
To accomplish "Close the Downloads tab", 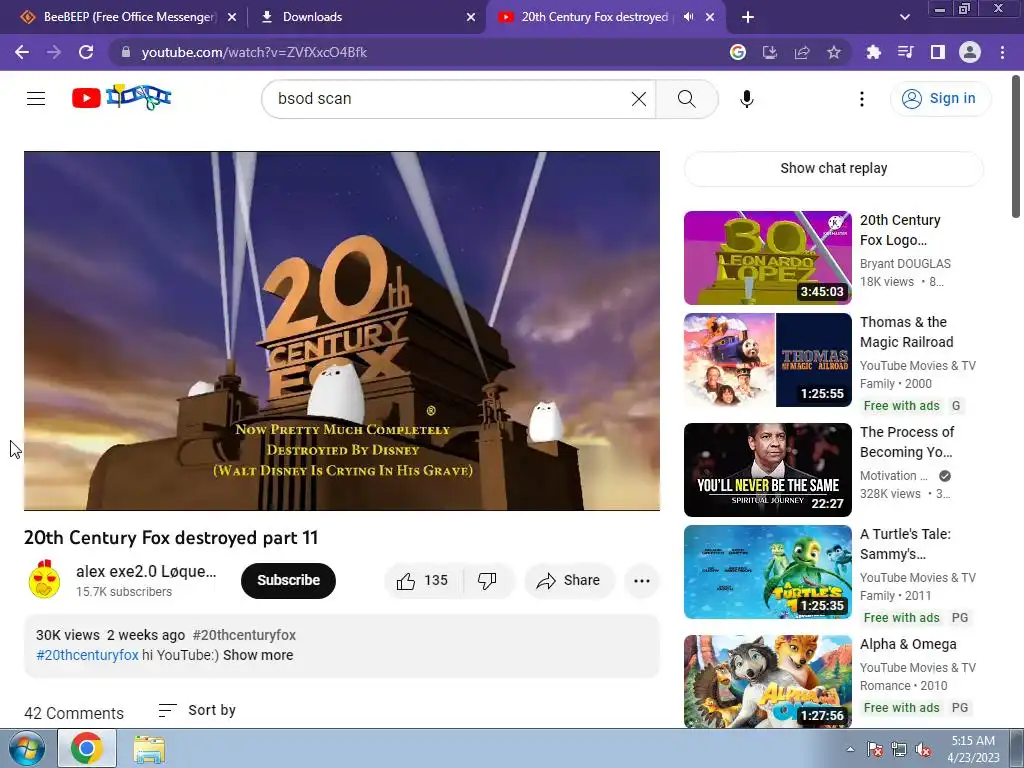I will point(470,17).
